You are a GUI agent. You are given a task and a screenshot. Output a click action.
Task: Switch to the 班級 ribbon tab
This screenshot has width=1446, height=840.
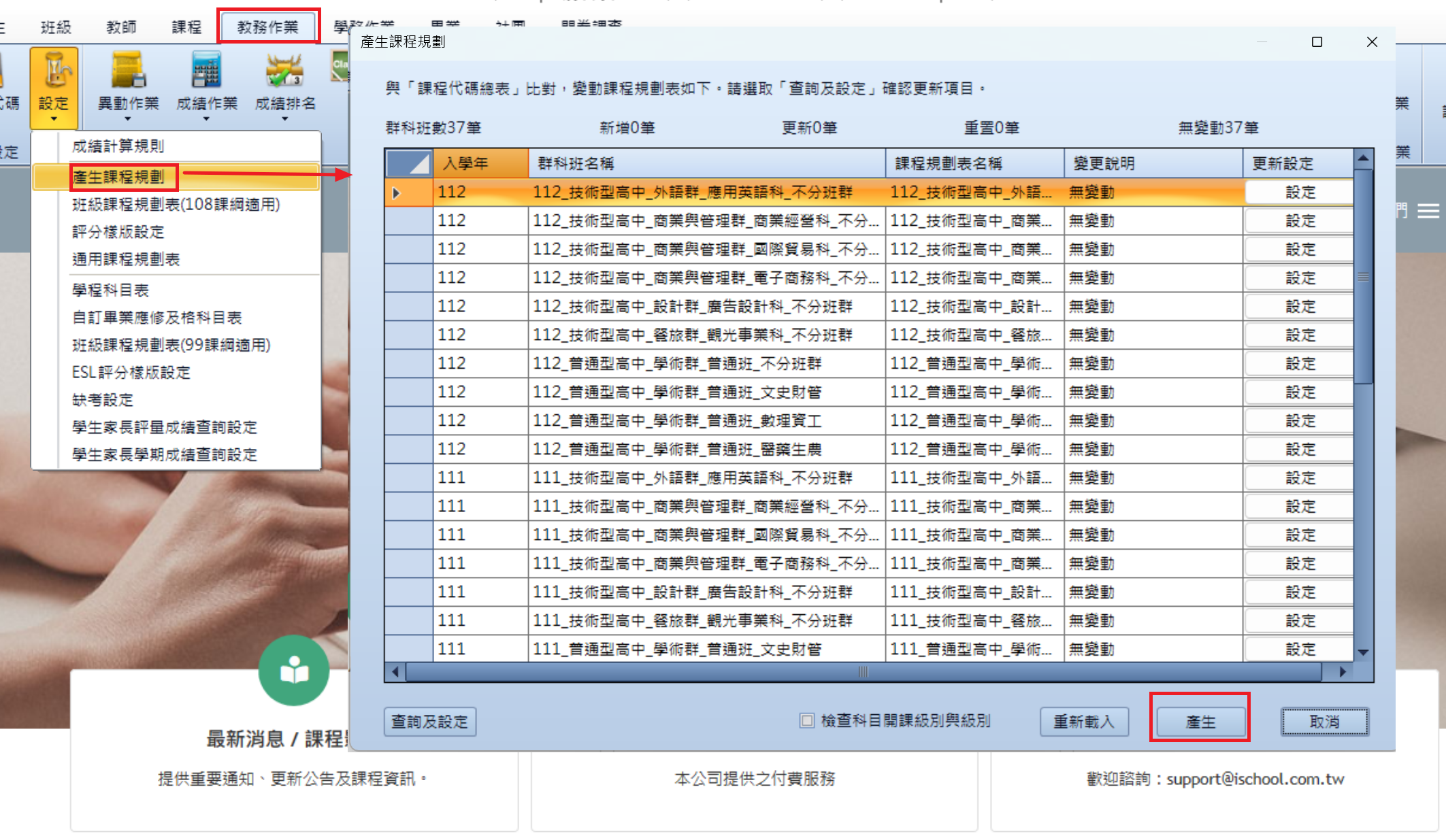pyautogui.click(x=56, y=27)
